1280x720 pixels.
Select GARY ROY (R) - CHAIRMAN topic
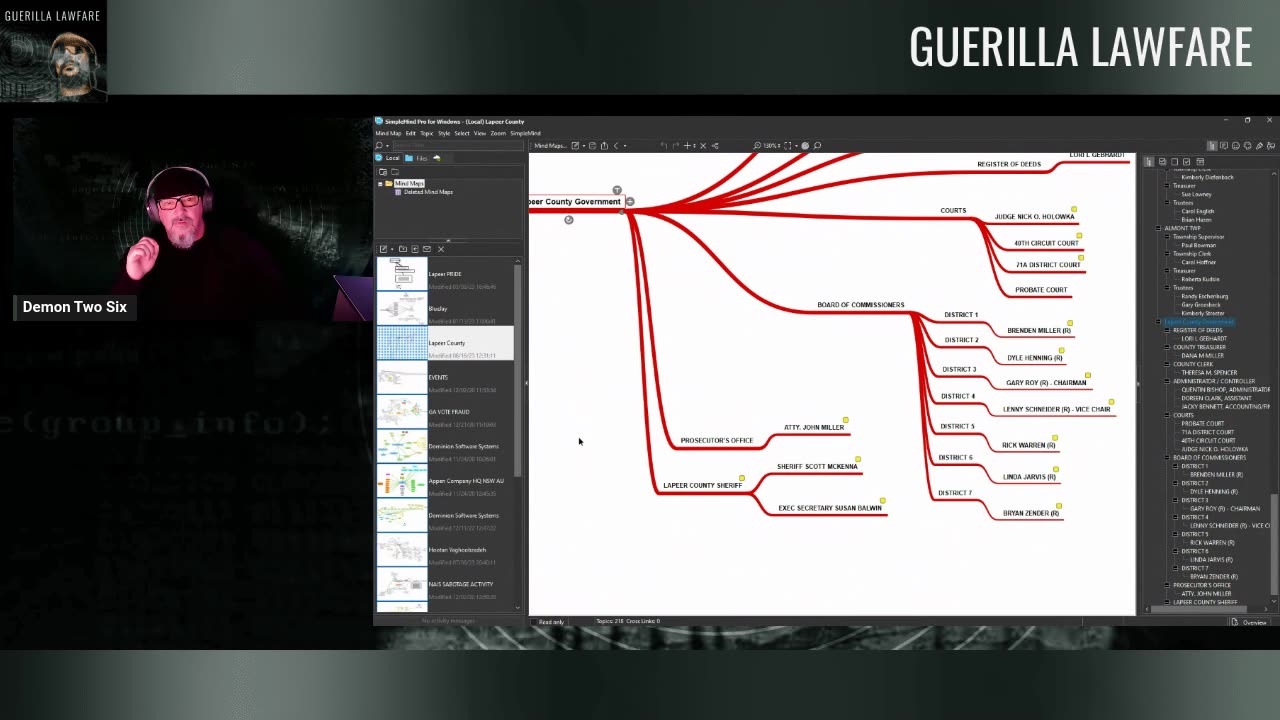pyautogui.click(x=1046, y=383)
